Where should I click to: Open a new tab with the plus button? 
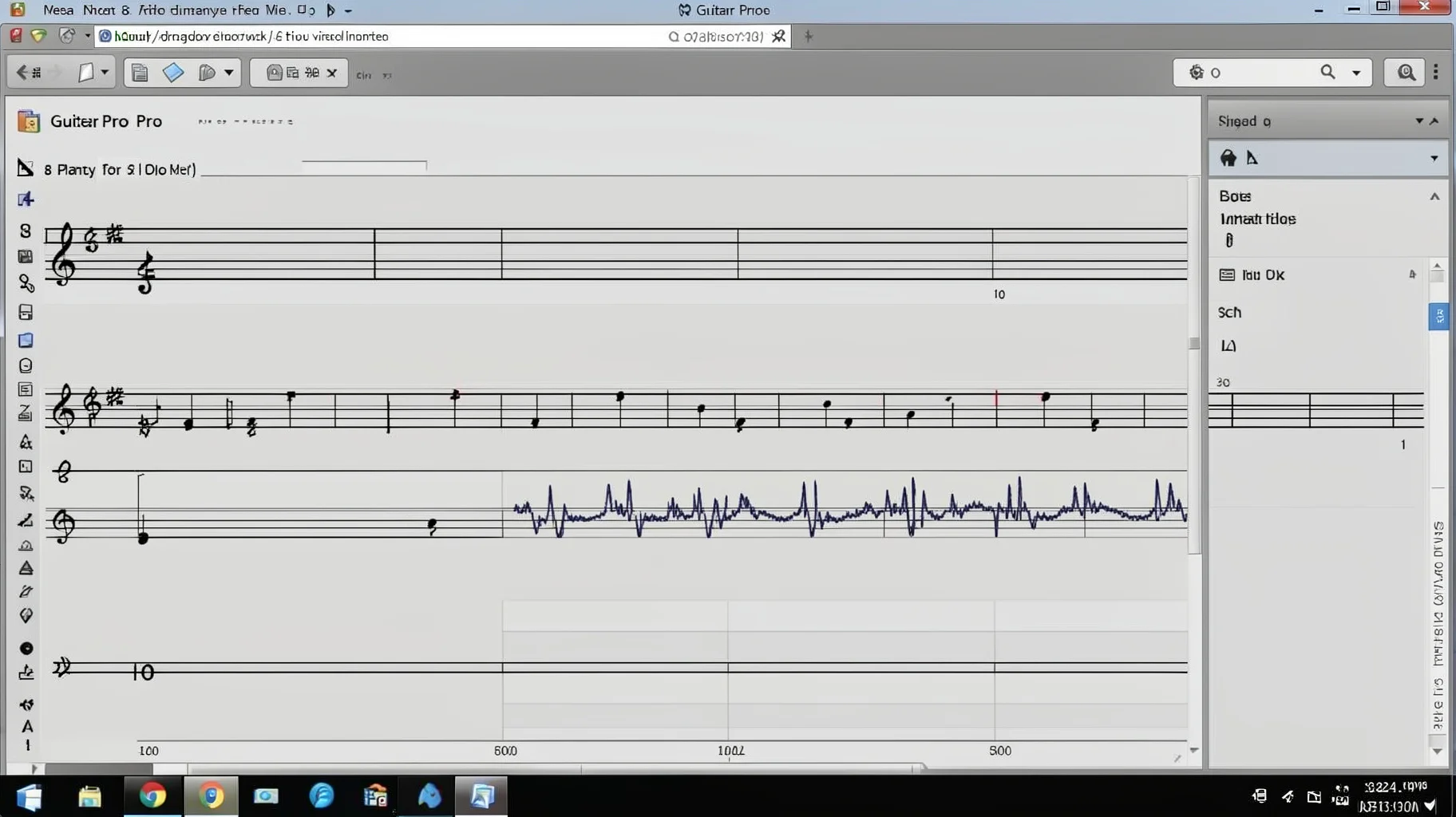click(808, 36)
